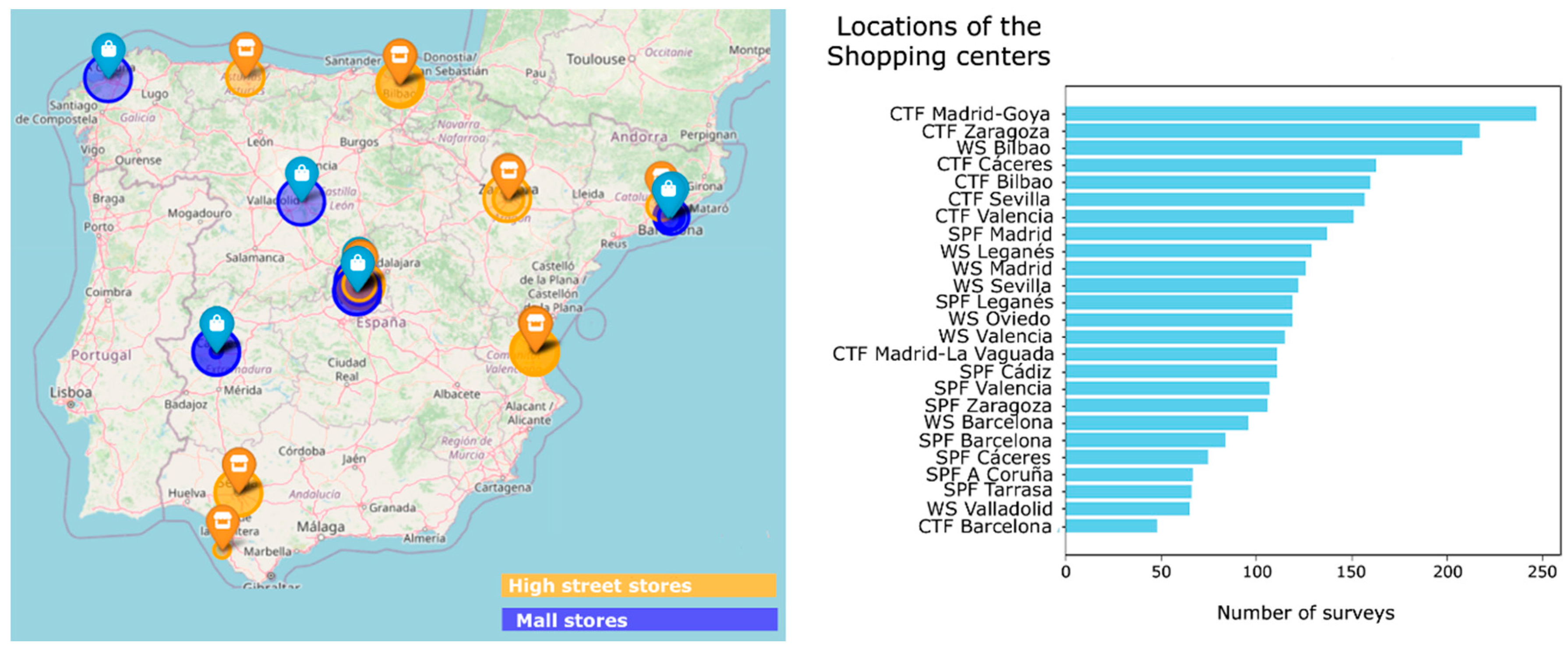Click the 'Toulouse' map label
Viewport: 1568px width, 650px height.
[x=596, y=59]
